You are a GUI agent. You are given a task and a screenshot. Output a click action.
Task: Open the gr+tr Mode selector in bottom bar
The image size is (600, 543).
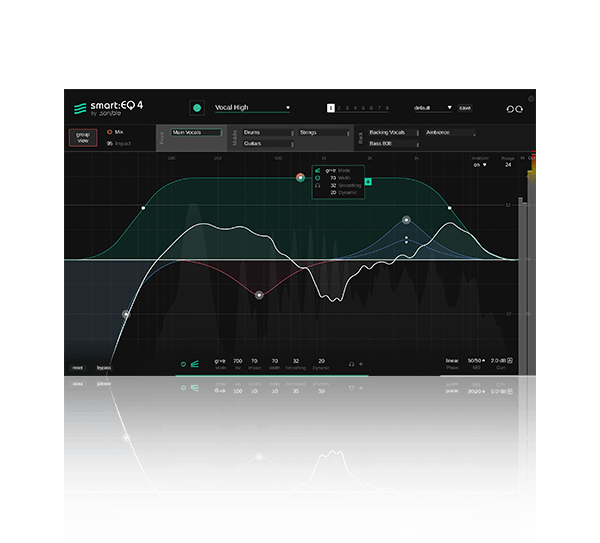[x=220, y=361]
